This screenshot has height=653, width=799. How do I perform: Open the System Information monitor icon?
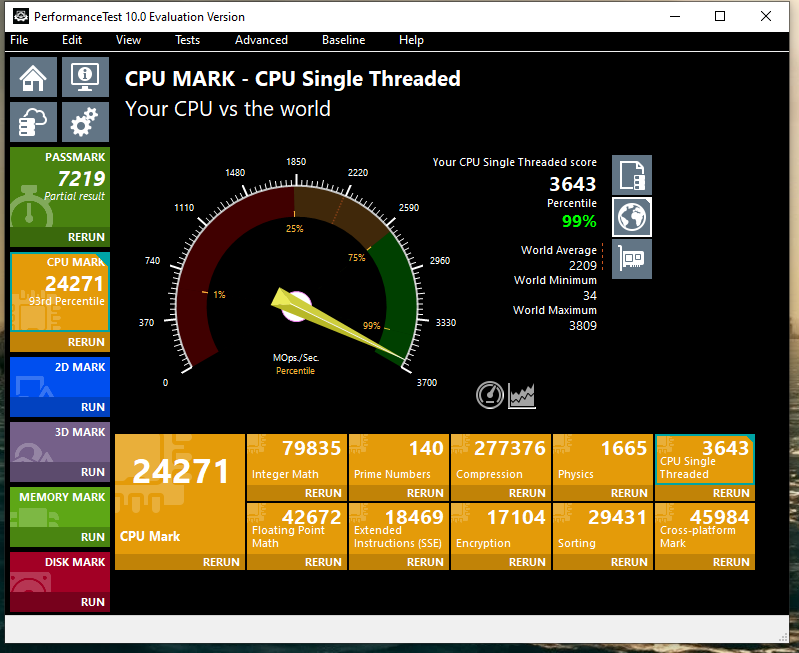(85, 77)
